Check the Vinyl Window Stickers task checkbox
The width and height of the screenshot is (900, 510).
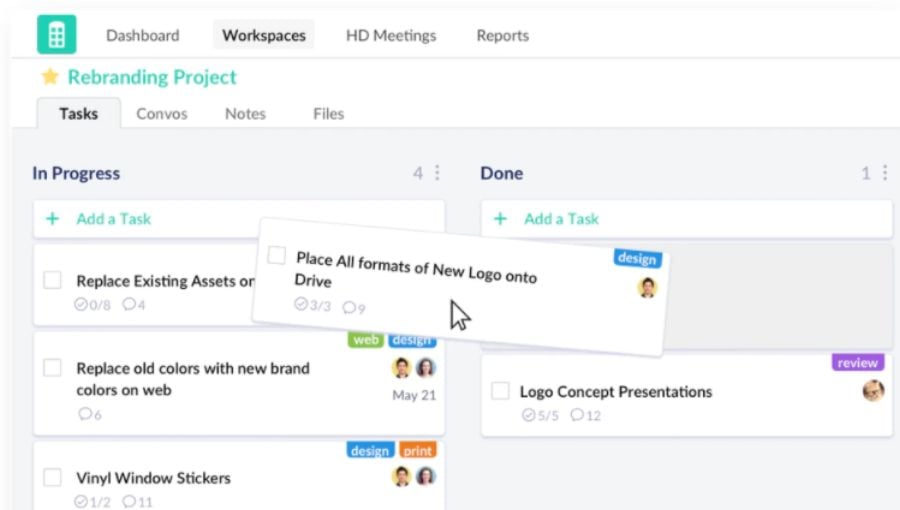[x=53, y=478]
